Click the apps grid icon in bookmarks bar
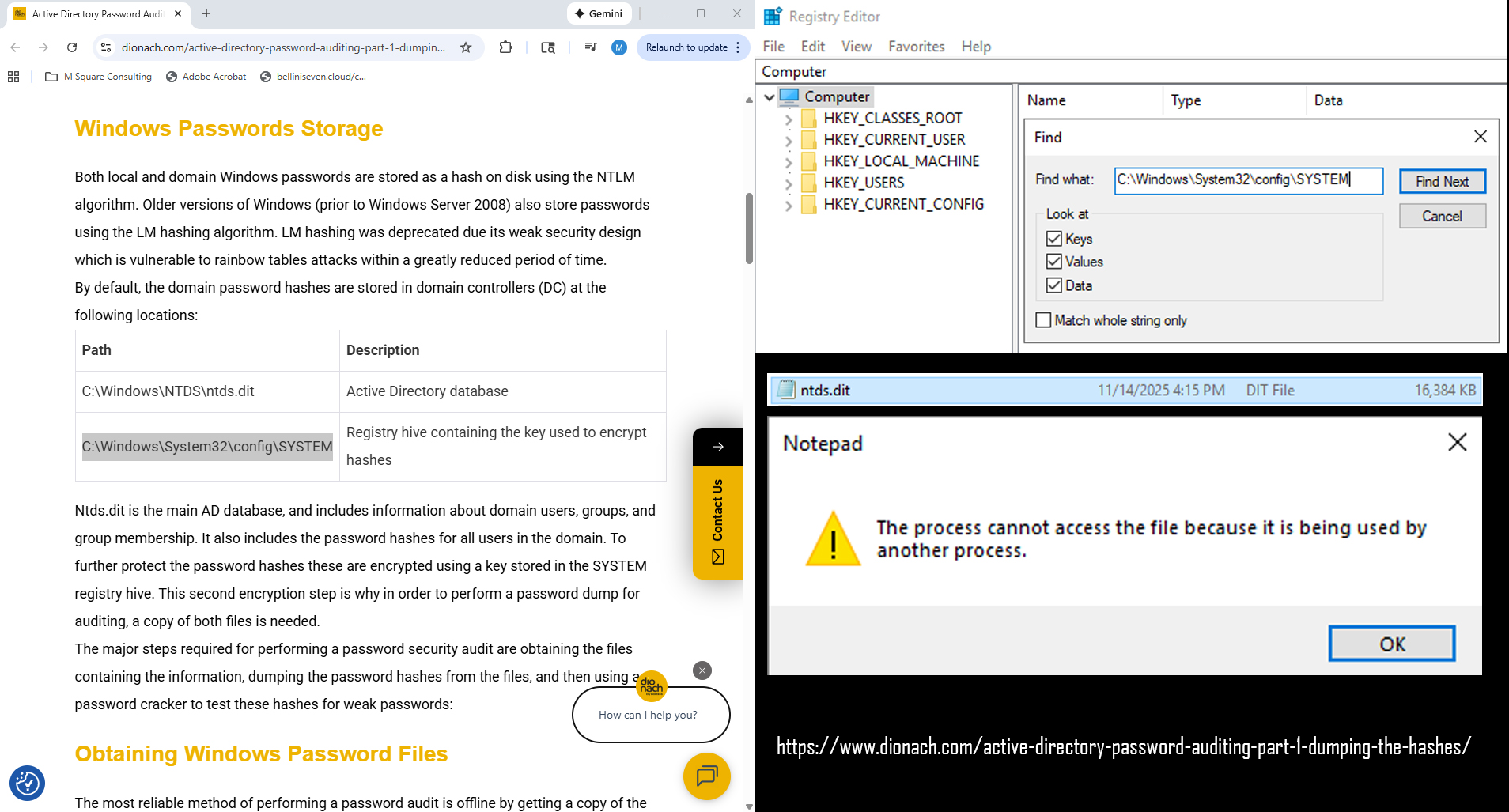This screenshot has height=812, width=1509. (x=13, y=77)
